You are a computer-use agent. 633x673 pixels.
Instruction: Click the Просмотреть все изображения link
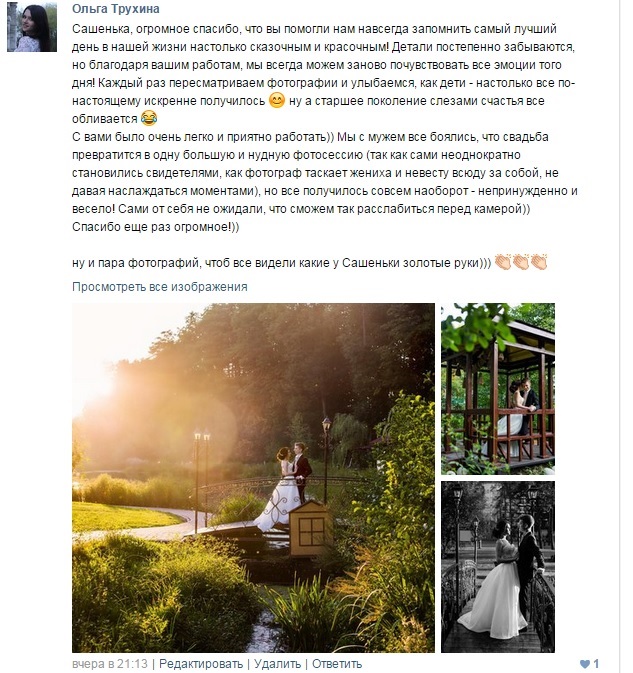click(160, 287)
